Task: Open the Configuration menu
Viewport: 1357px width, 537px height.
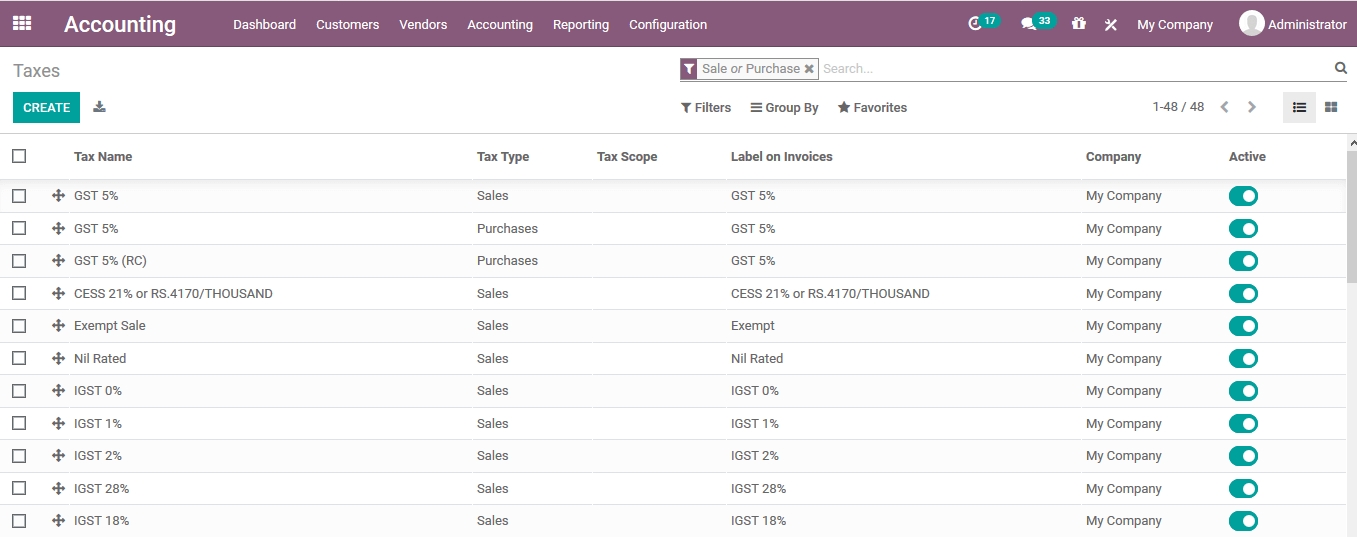Action: [667, 25]
